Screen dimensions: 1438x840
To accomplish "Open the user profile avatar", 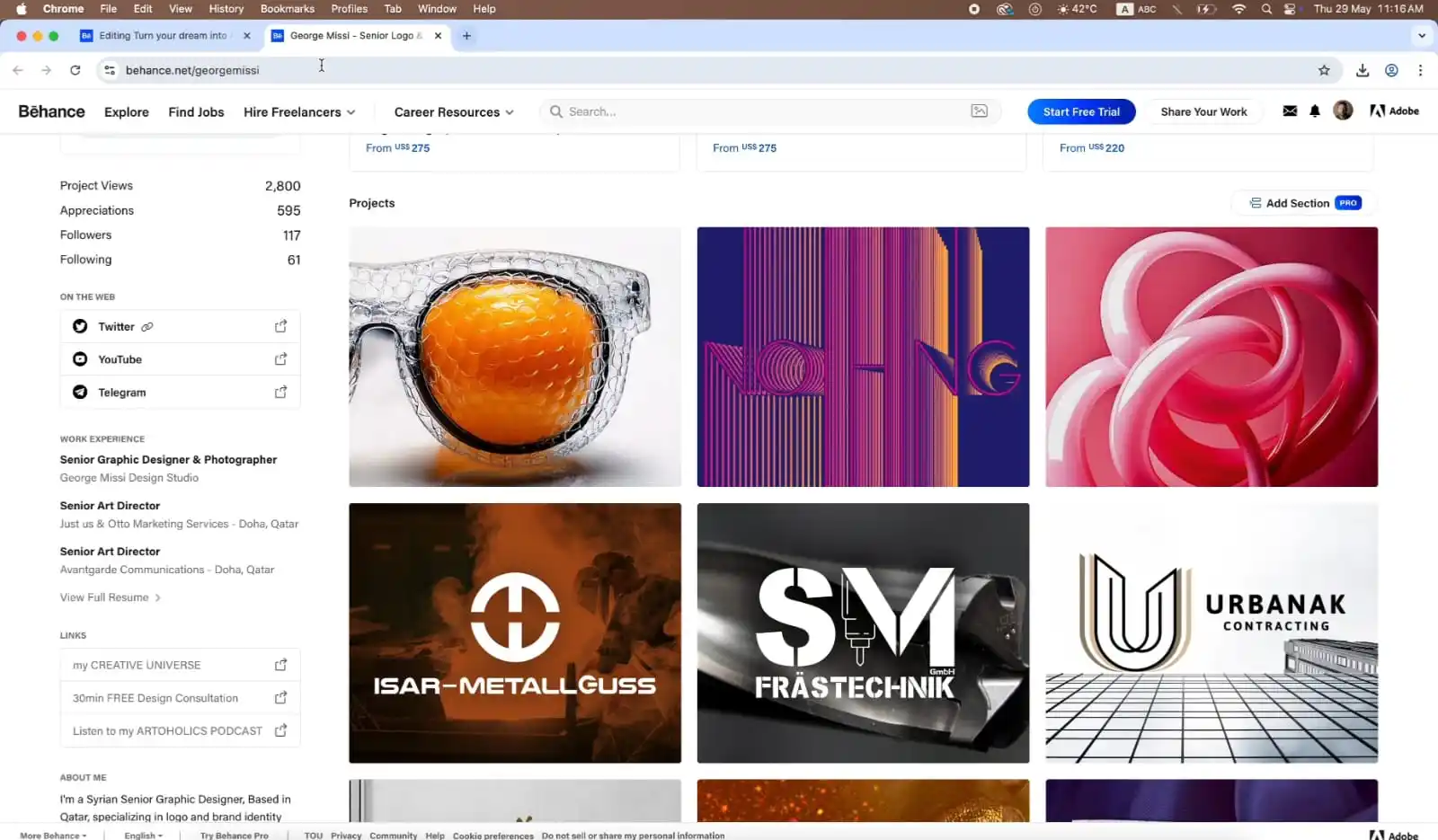I will pos(1343,111).
